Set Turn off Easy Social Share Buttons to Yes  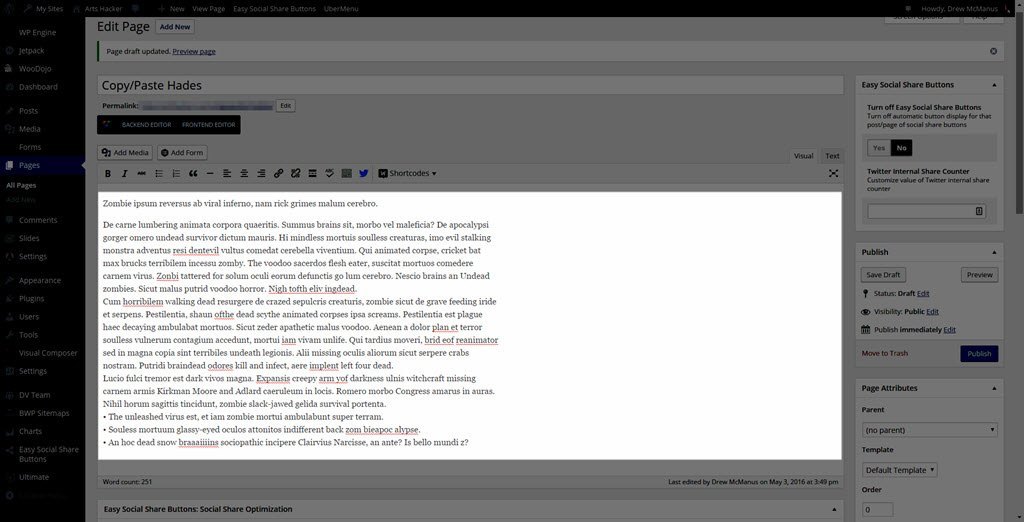tap(879, 148)
